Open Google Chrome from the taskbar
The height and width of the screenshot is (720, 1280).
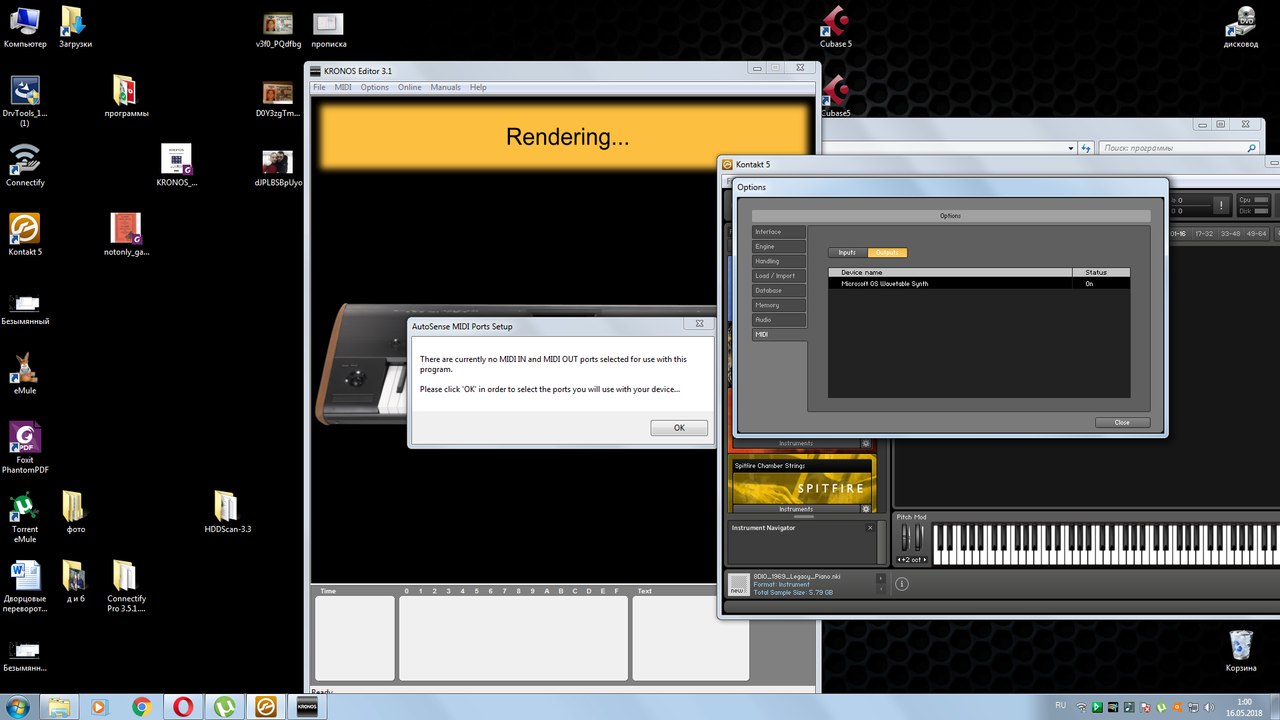142,707
